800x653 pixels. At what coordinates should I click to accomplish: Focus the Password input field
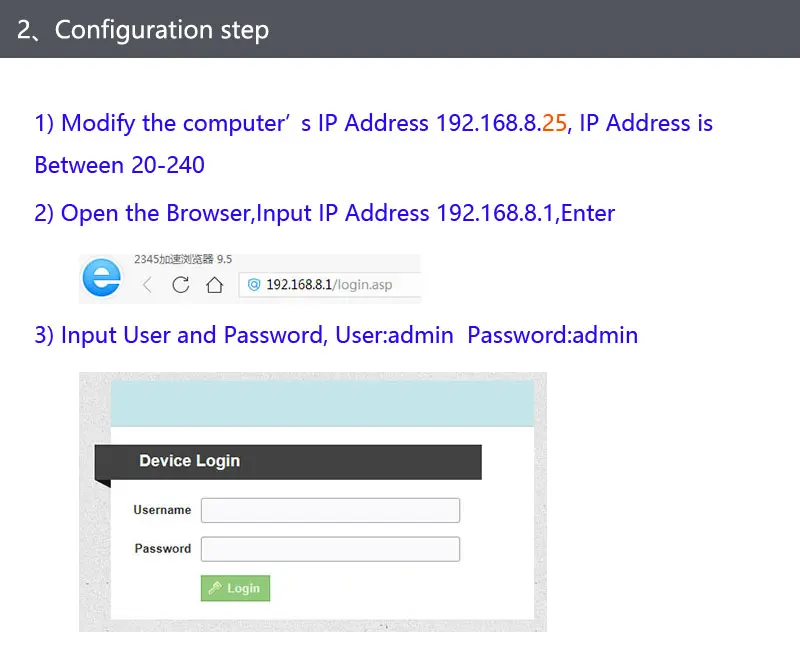pos(330,549)
